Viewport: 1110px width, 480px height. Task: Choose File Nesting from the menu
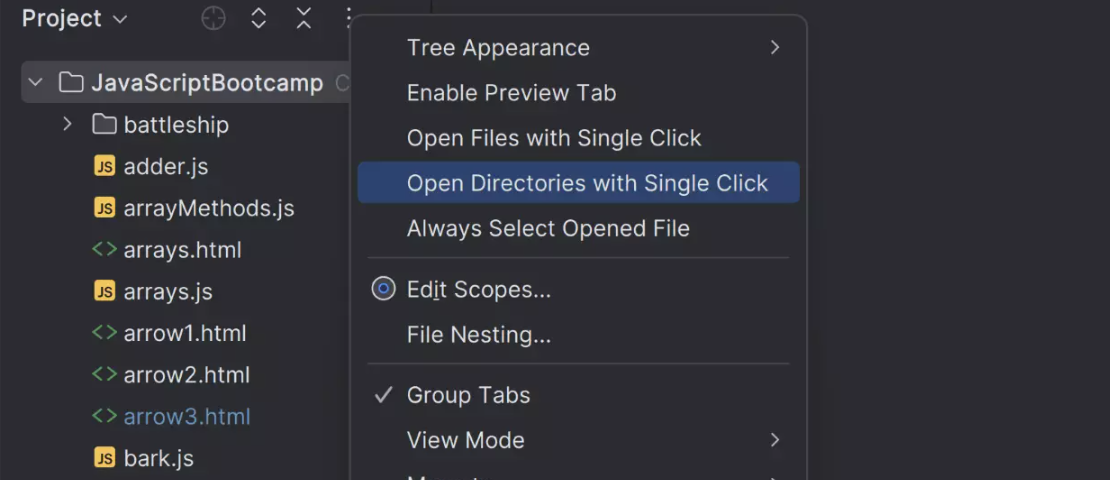pos(478,335)
